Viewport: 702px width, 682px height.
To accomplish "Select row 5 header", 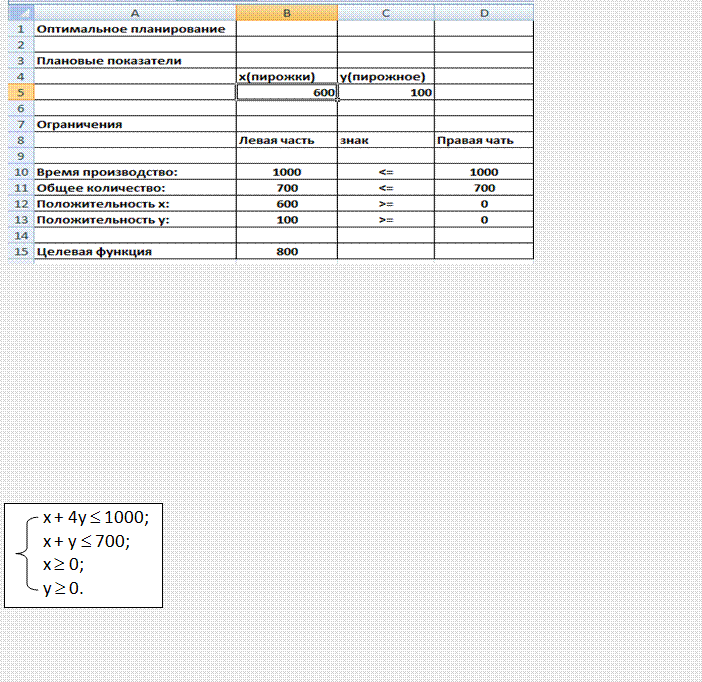I will coord(22,92).
